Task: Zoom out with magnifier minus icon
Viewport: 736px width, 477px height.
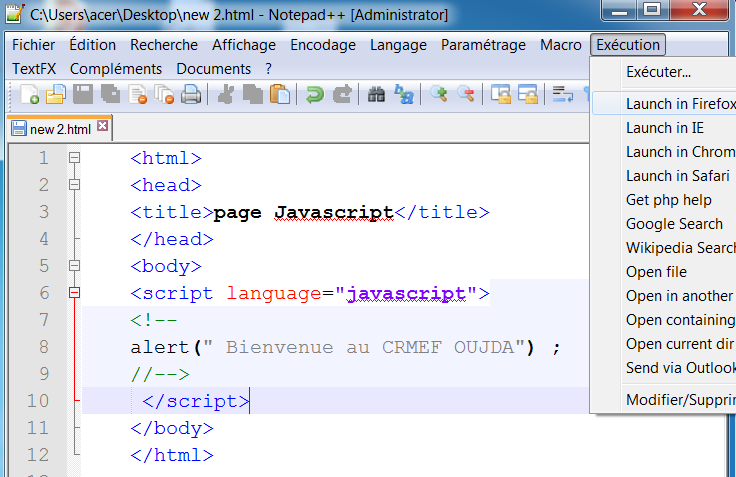Action: tap(466, 94)
